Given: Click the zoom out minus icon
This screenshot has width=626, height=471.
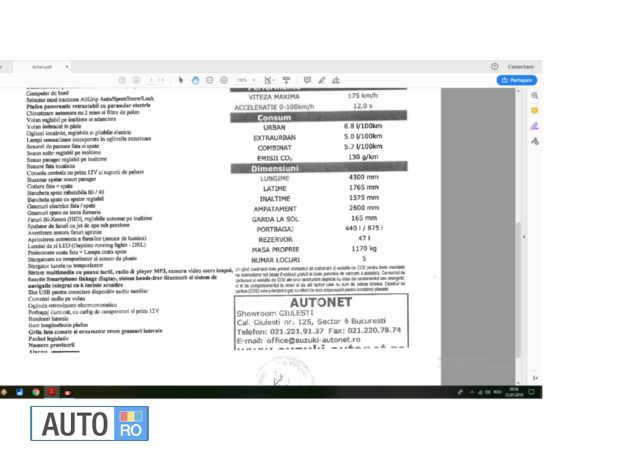Looking at the screenshot, I should click(x=209, y=79).
